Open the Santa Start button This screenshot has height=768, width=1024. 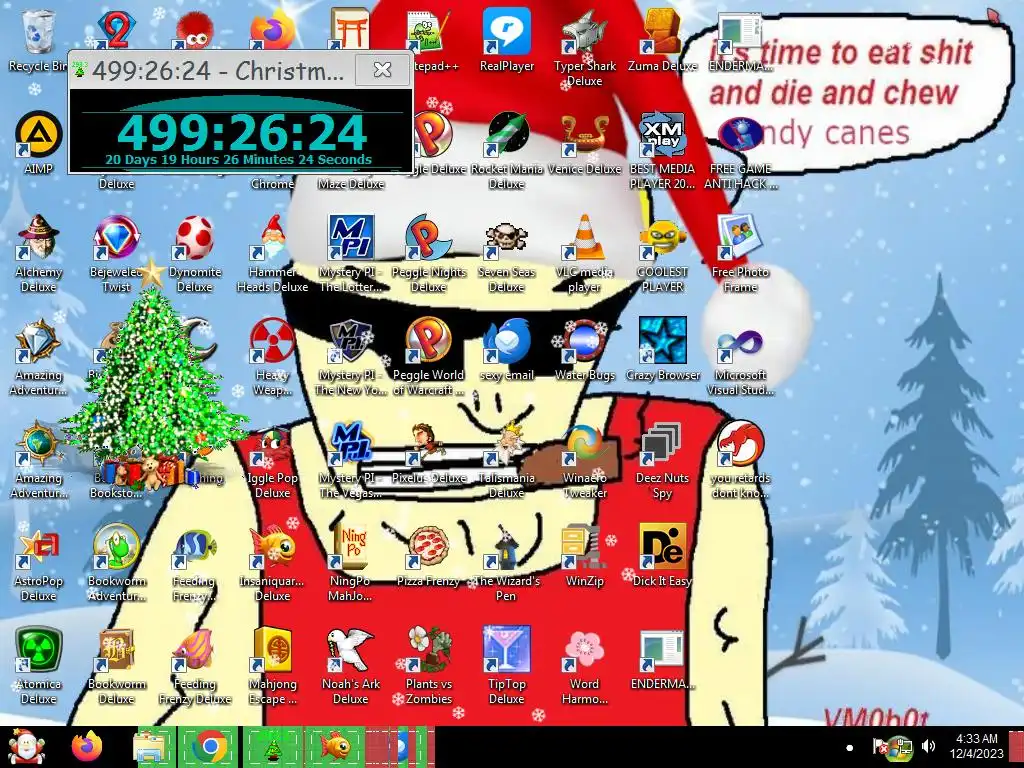coord(26,747)
